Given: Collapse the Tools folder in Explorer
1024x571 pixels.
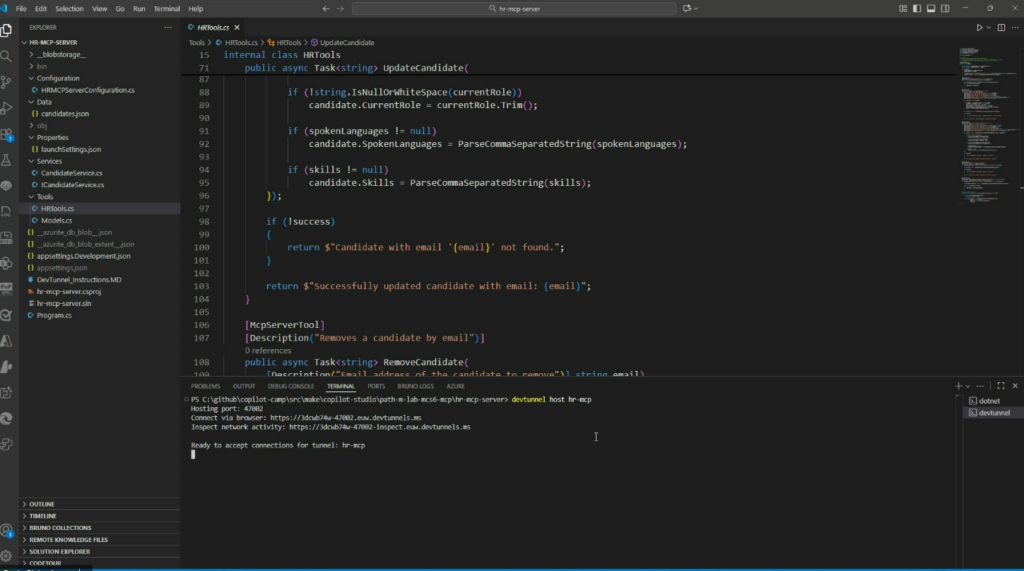Looking at the screenshot, I should click(46, 197).
